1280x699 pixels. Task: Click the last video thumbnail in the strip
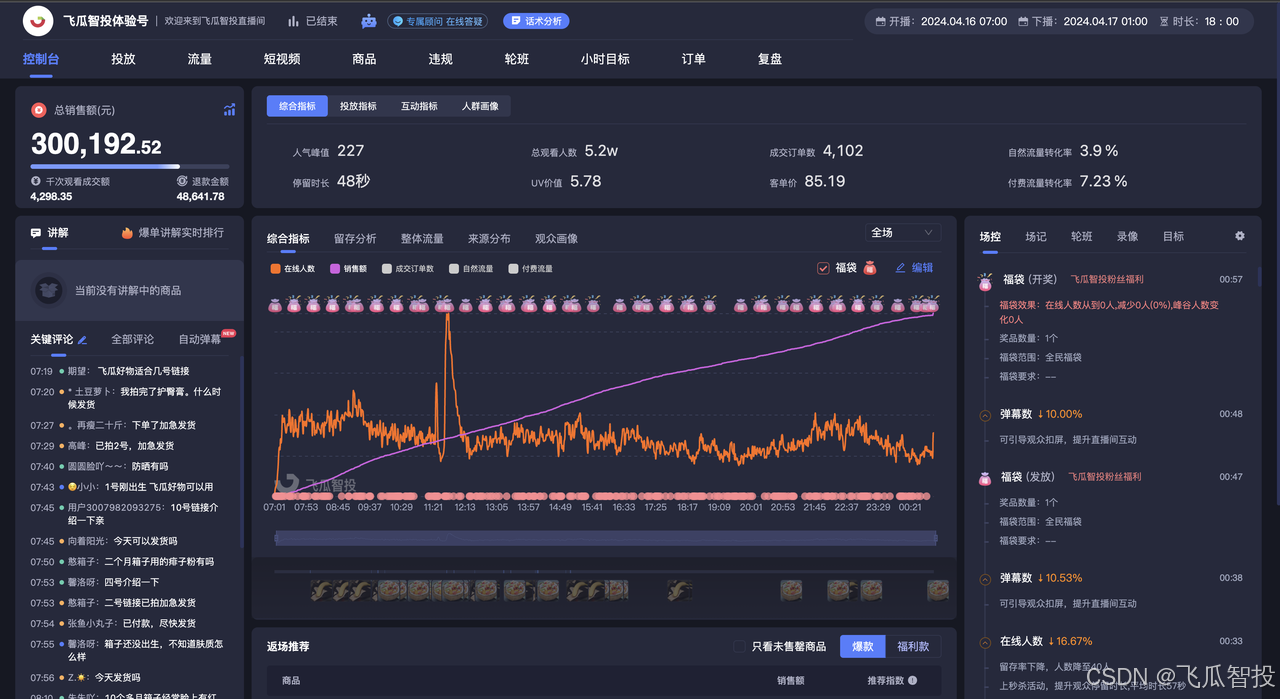937,591
